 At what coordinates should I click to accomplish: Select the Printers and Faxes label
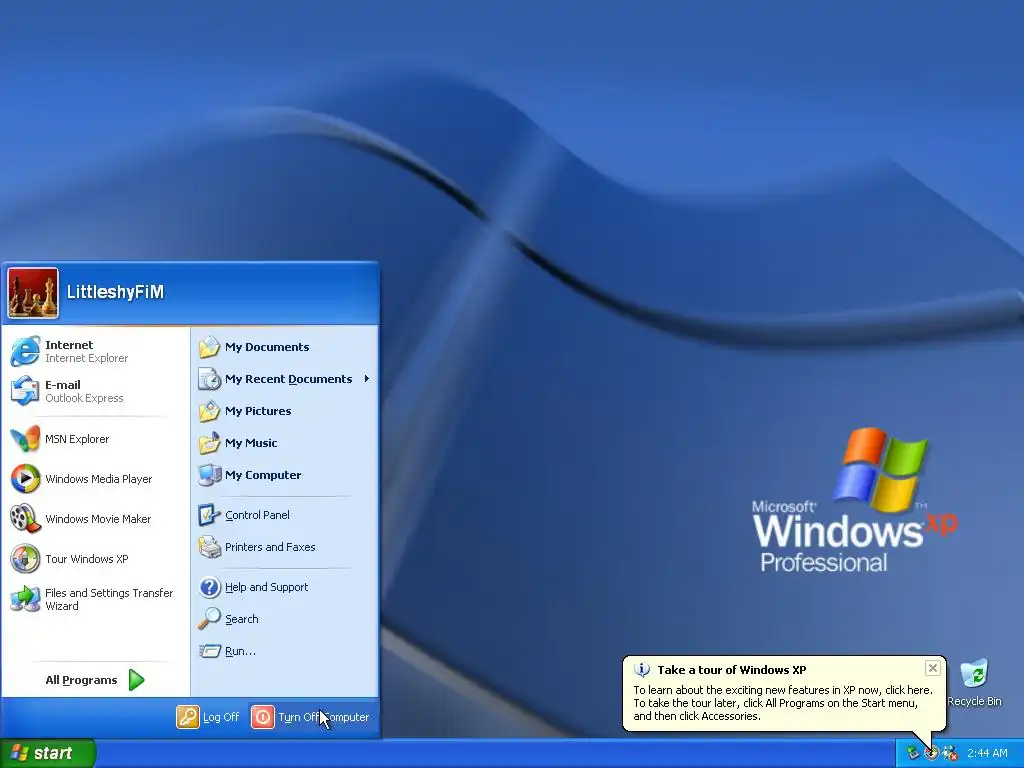pos(270,547)
